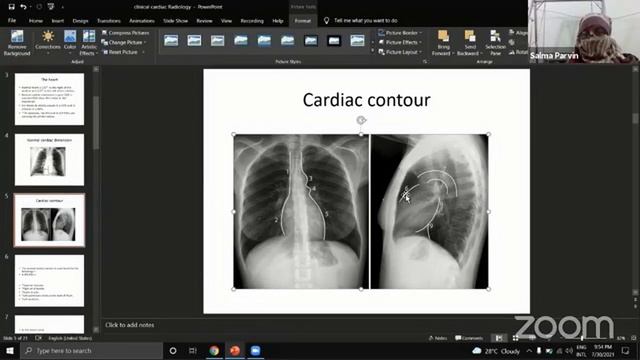Viewport: 640px width, 360px height.
Task: Open Picture Border dropdown
Action: point(400,33)
